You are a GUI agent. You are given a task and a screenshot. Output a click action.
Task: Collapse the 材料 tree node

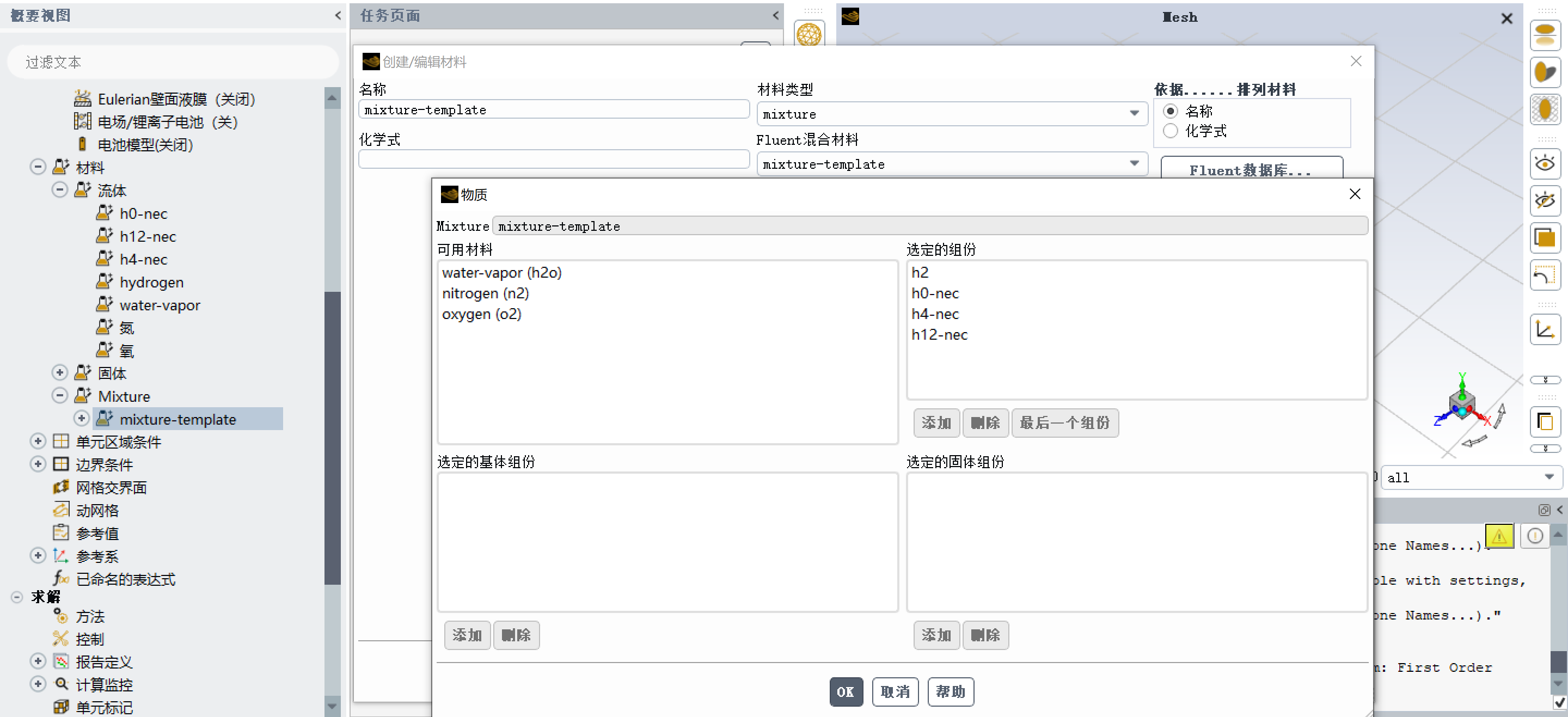pyautogui.click(x=38, y=167)
